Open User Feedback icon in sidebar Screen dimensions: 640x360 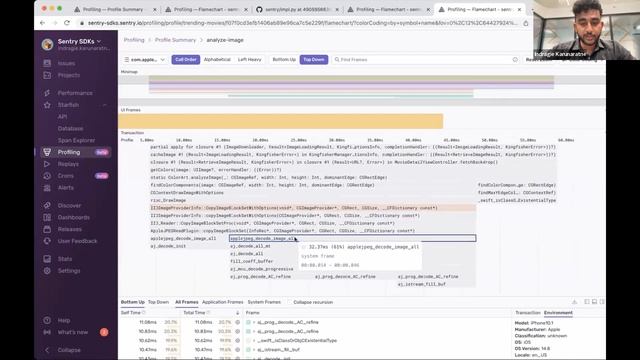[47, 241]
